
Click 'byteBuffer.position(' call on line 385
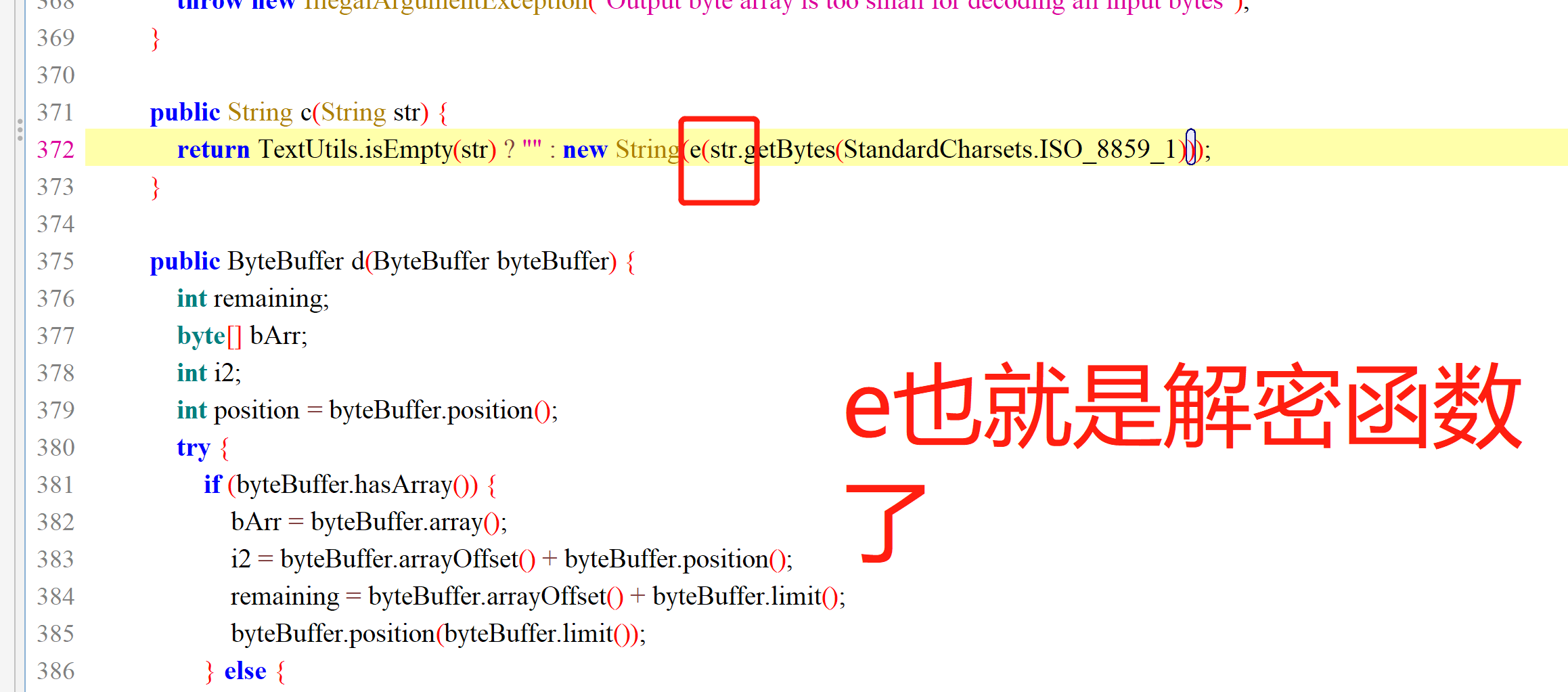(337, 634)
